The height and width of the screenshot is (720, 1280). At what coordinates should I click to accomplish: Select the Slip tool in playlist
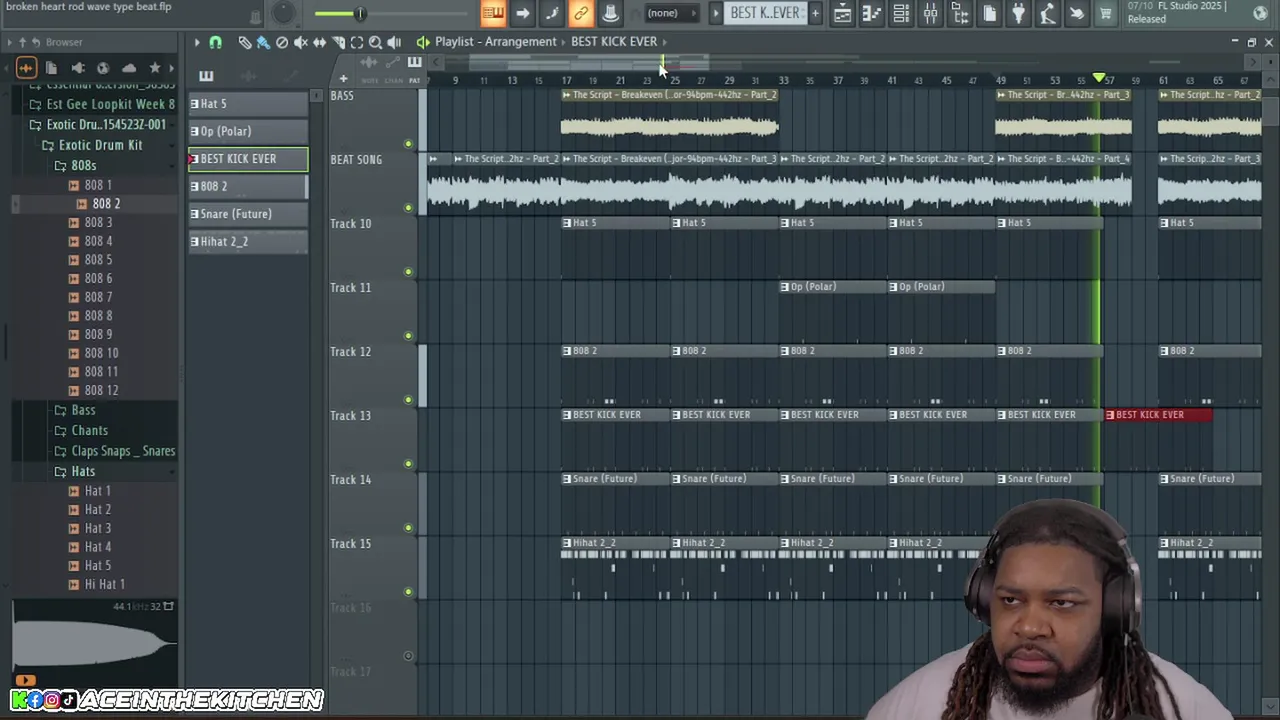point(320,42)
